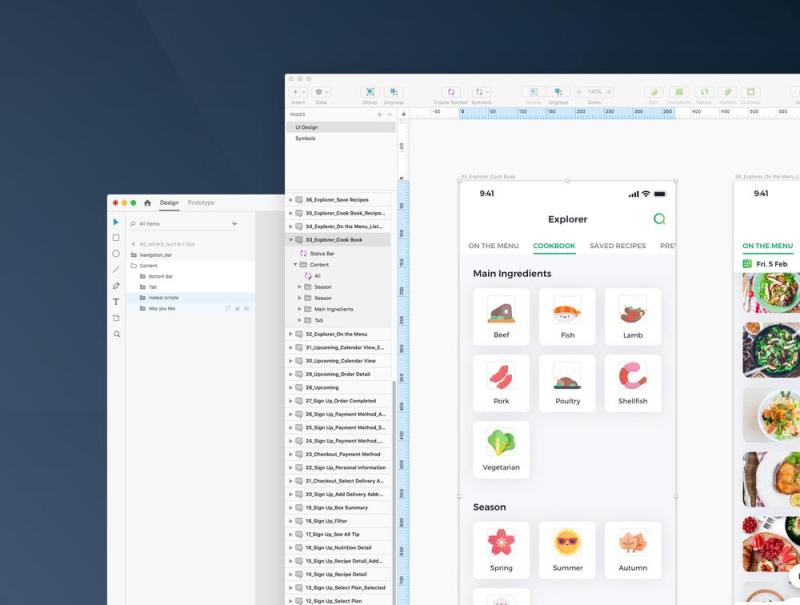Click the Group icon in Sketch toolbar
This screenshot has width=800, height=605.
coord(369,92)
